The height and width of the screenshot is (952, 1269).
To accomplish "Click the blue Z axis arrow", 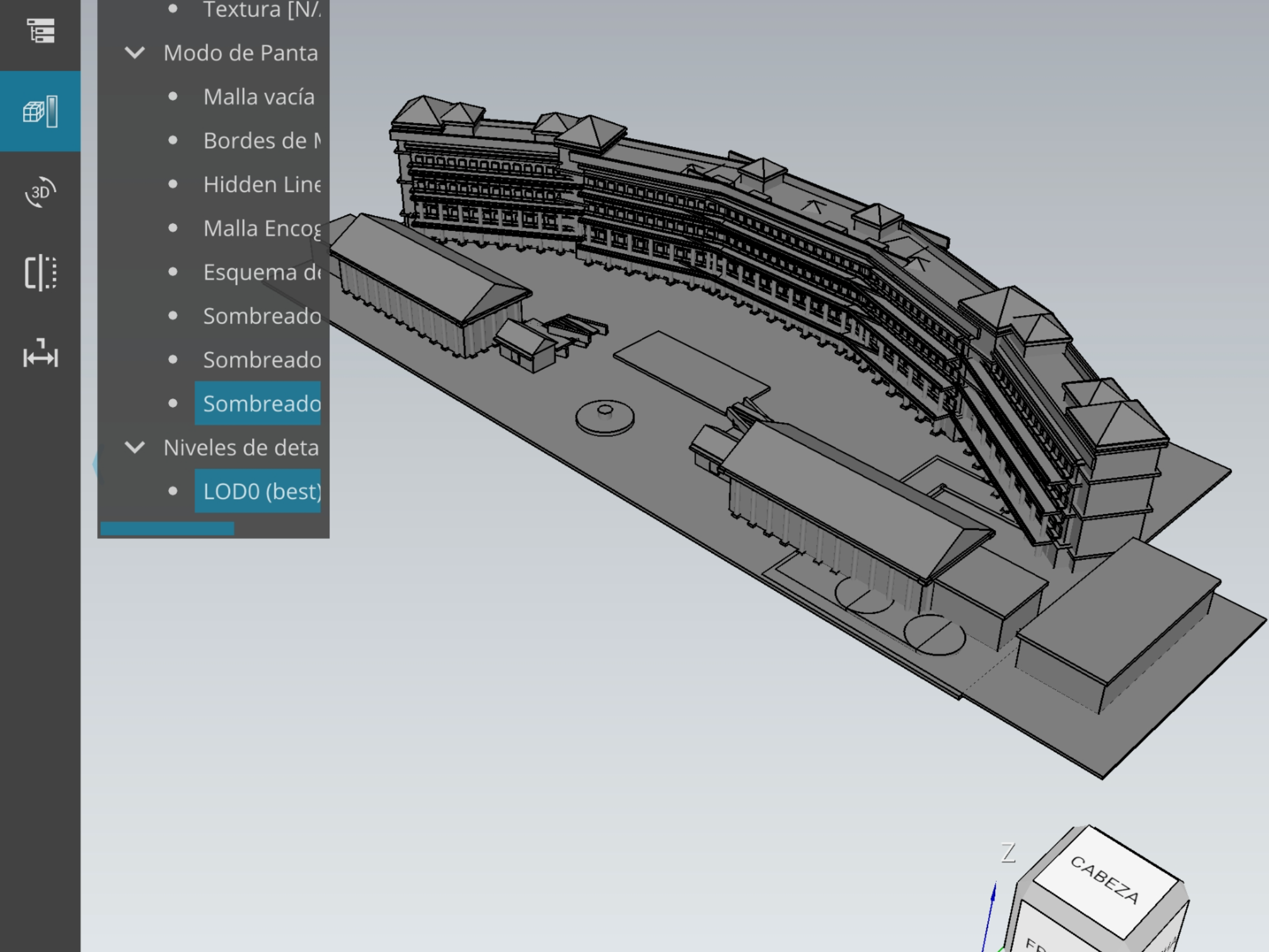I will click(x=989, y=915).
